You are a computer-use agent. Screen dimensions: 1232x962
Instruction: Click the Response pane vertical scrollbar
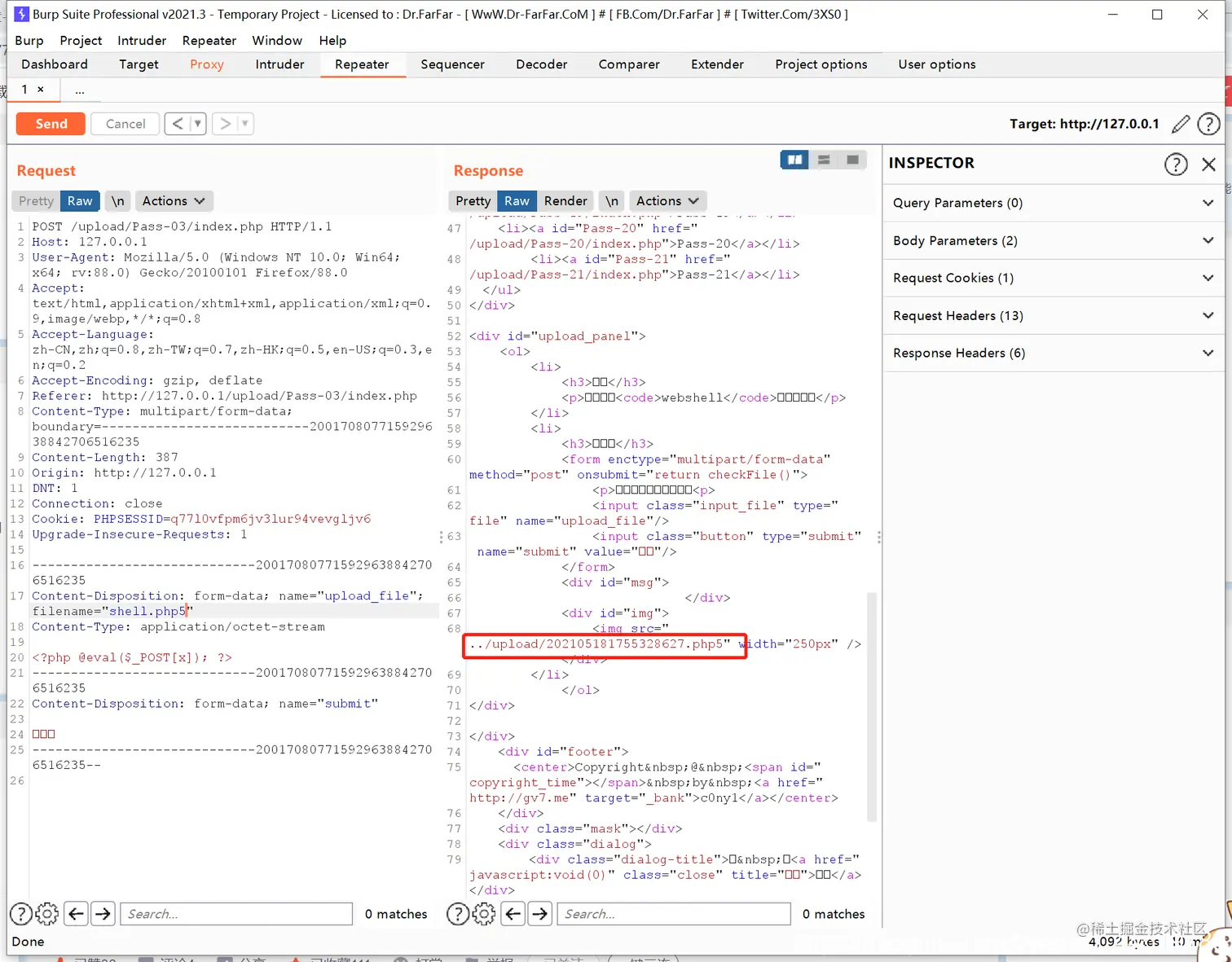click(x=871, y=706)
